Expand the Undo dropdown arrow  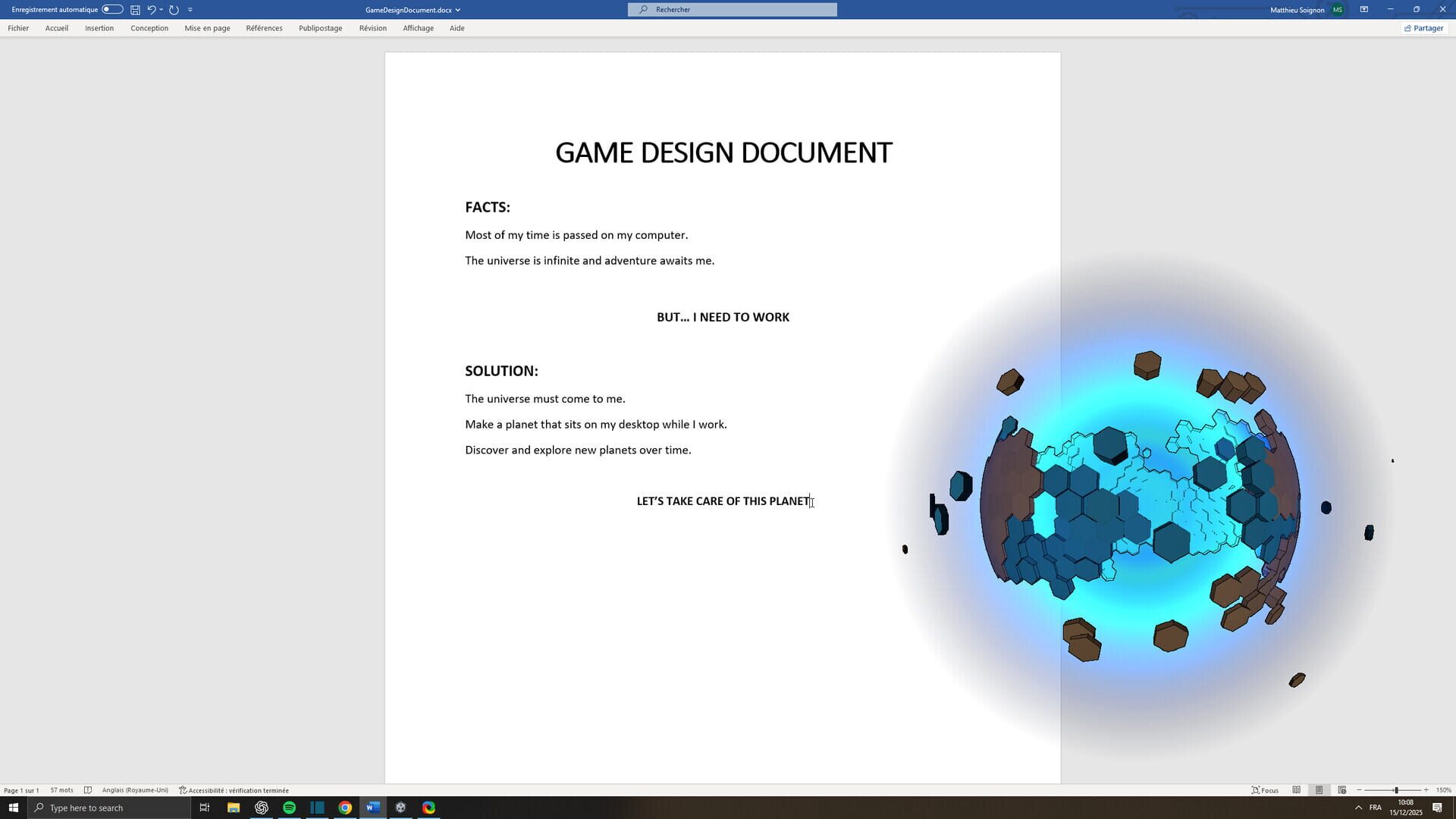[161, 9]
